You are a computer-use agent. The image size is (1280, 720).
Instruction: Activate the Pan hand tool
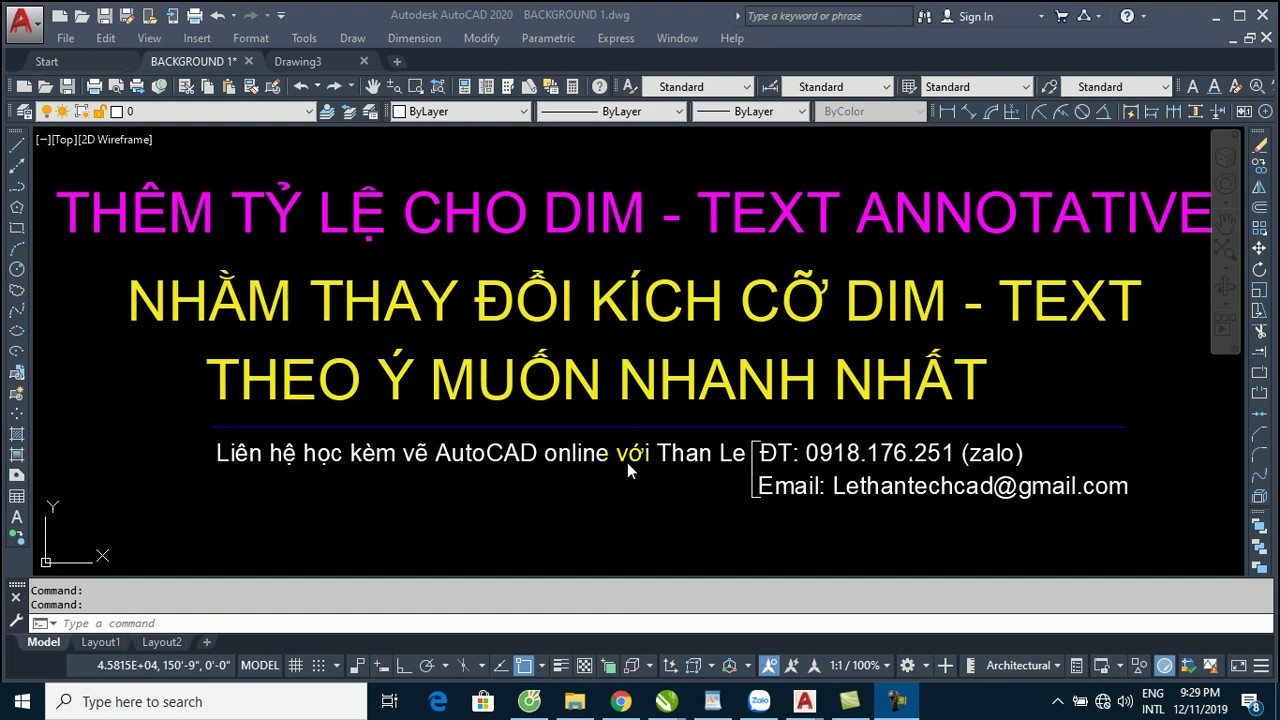coord(372,86)
